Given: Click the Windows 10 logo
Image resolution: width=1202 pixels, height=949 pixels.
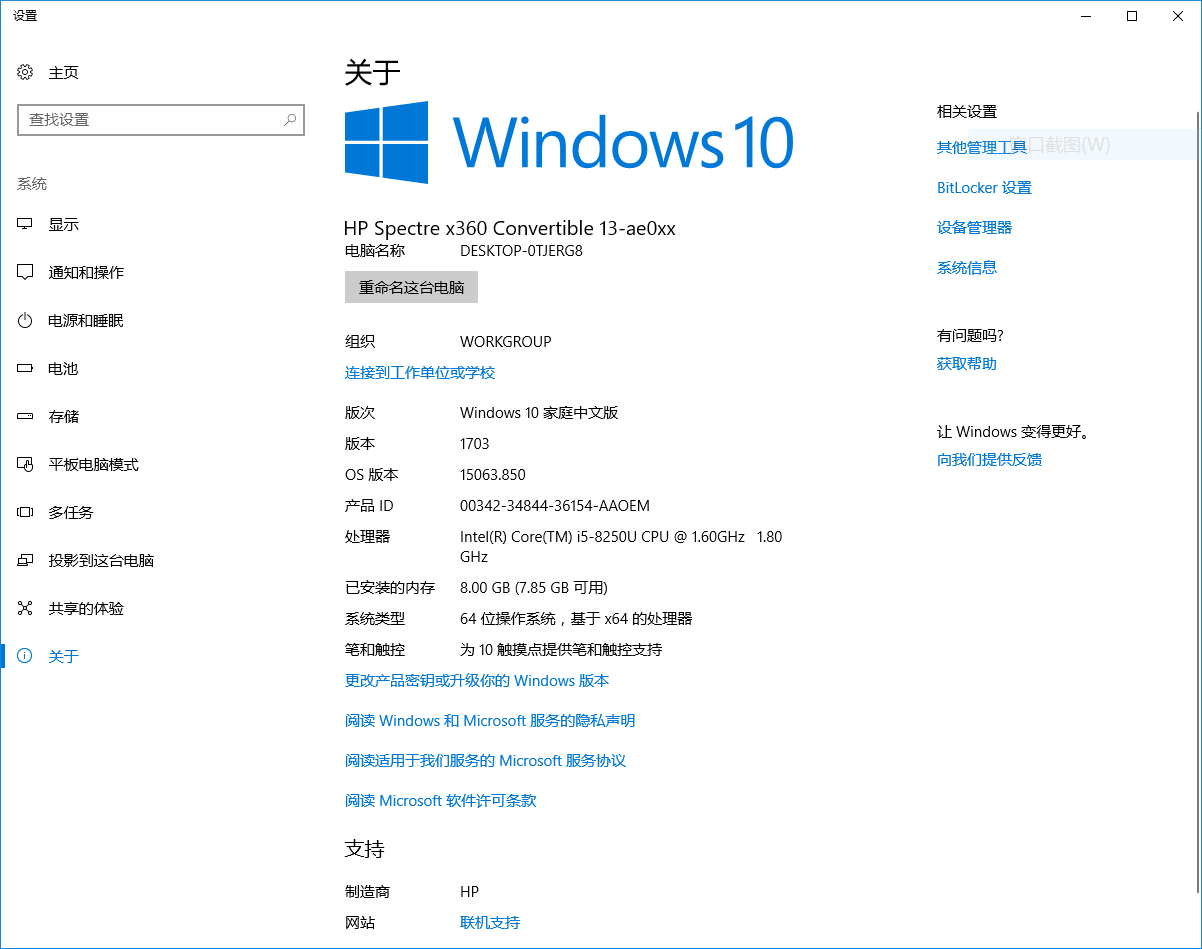Looking at the screenshot, I should coord(569,142).
